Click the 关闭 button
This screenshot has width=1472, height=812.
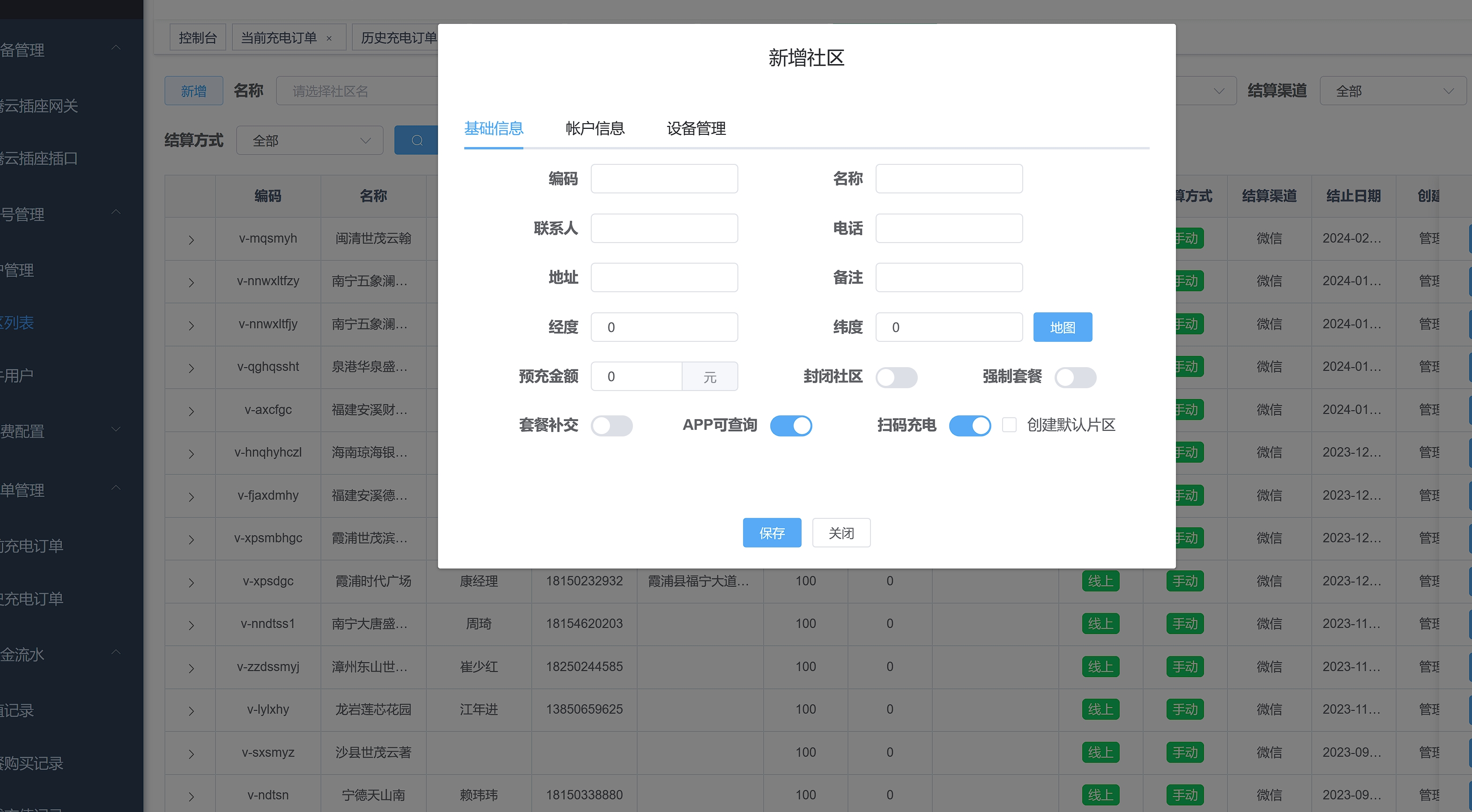point(841,533)
